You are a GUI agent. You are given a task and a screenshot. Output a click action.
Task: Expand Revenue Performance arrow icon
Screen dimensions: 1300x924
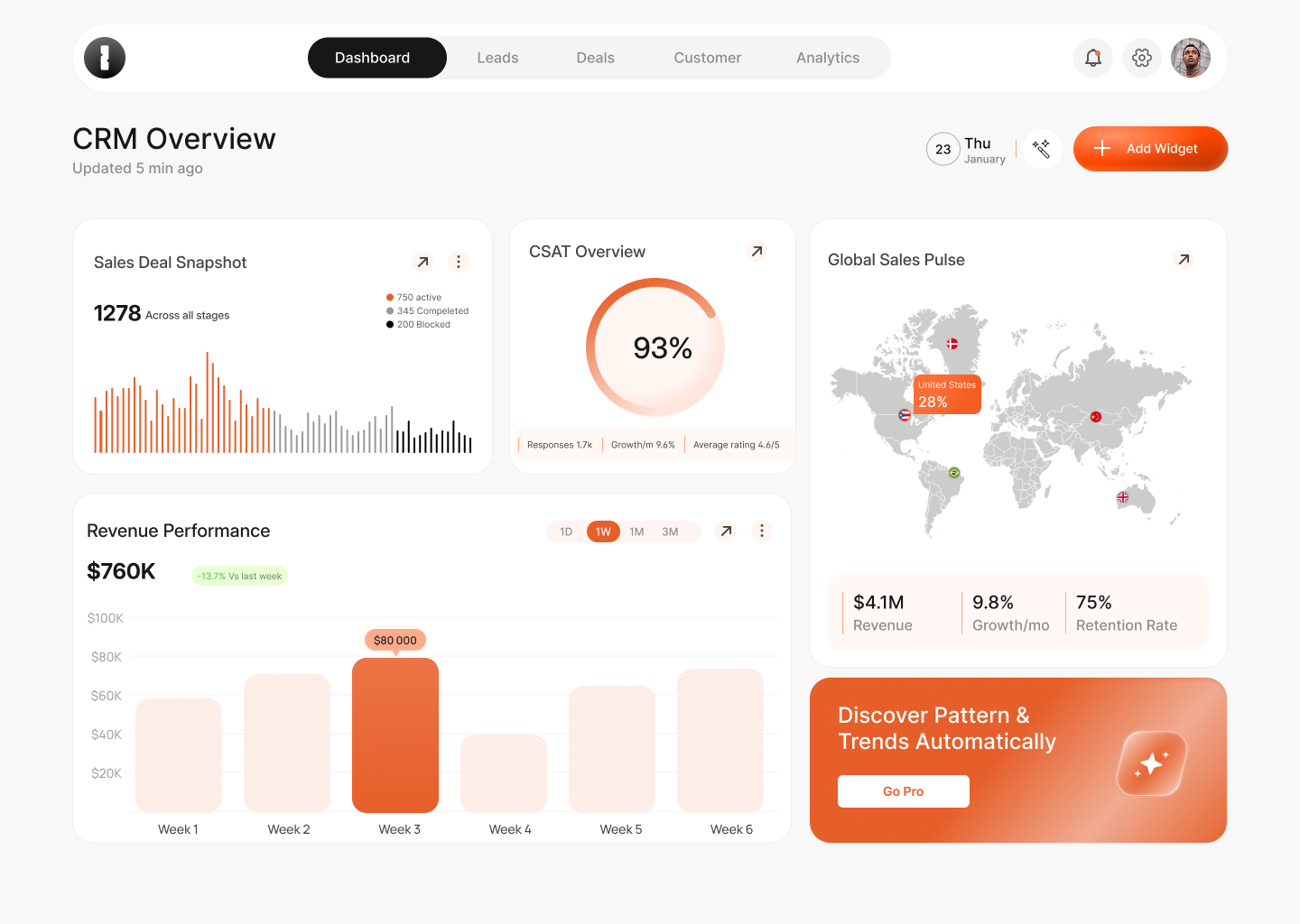point(726,531)
